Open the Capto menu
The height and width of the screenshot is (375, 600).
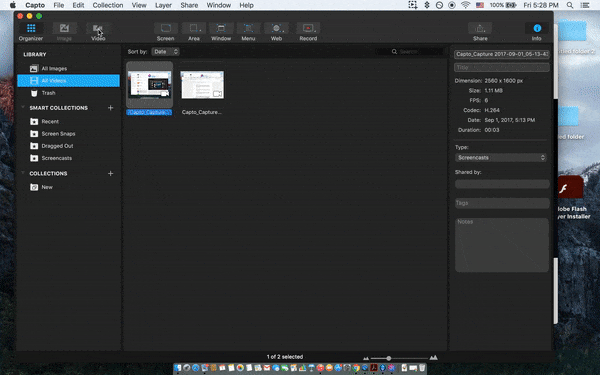(35, 5)
